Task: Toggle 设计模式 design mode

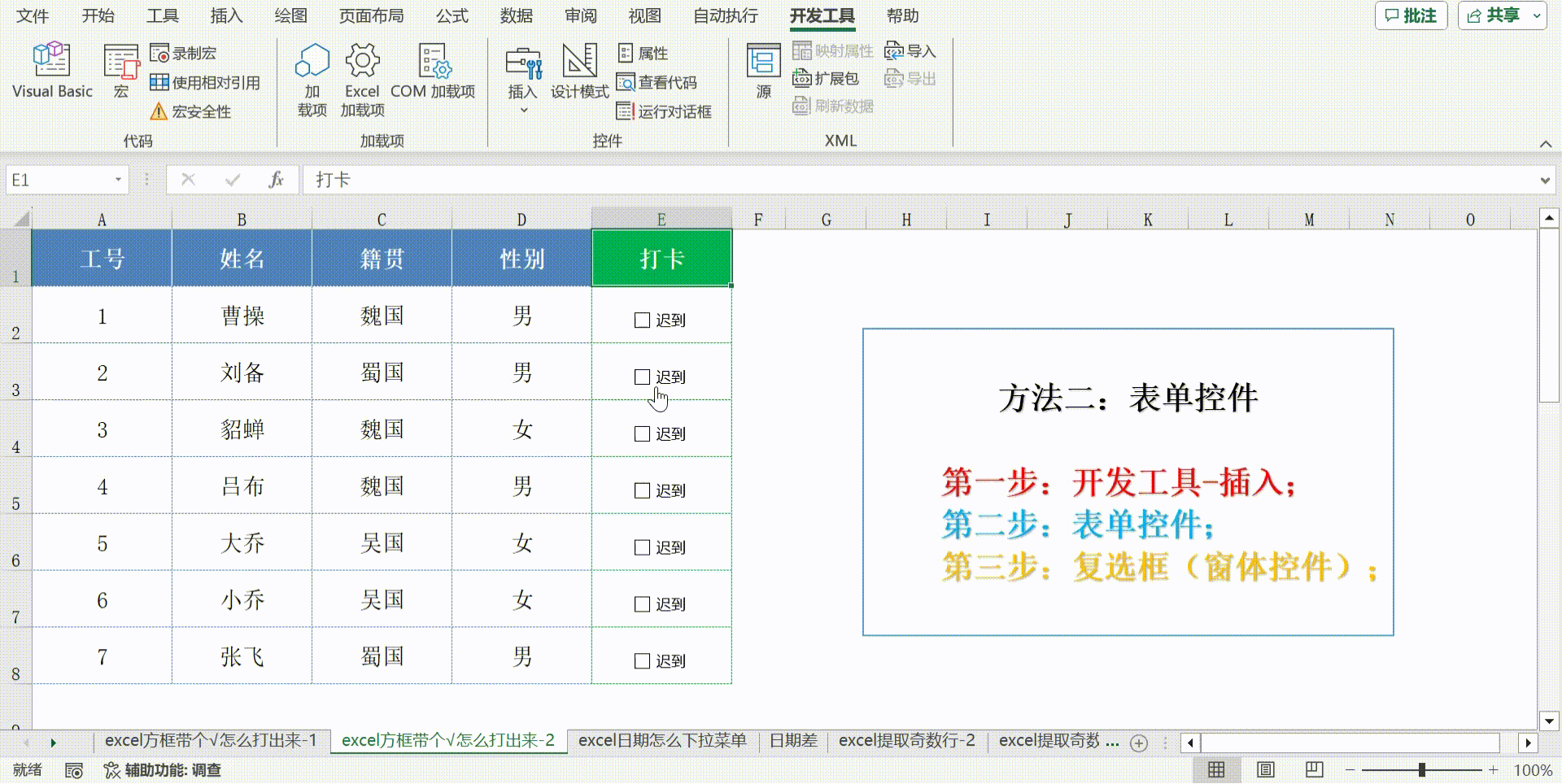Action: (579, 72)
